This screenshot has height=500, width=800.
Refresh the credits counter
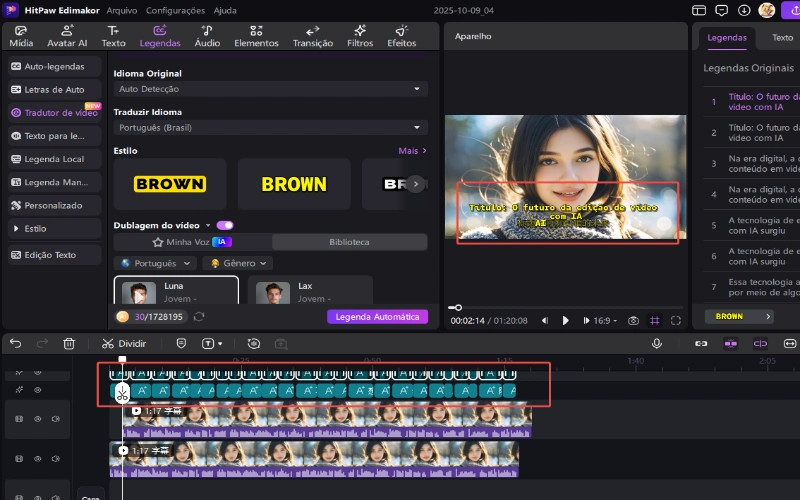[199, 316]
